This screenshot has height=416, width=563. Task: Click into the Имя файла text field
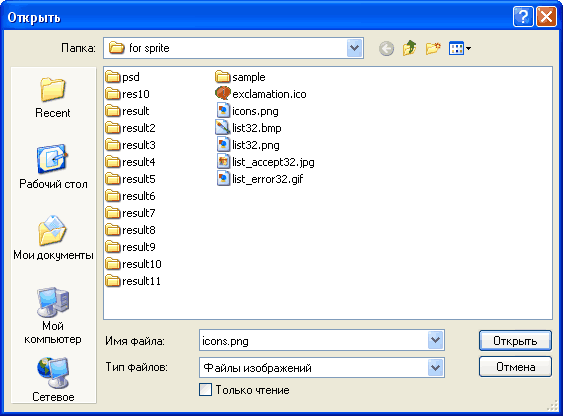313,340
